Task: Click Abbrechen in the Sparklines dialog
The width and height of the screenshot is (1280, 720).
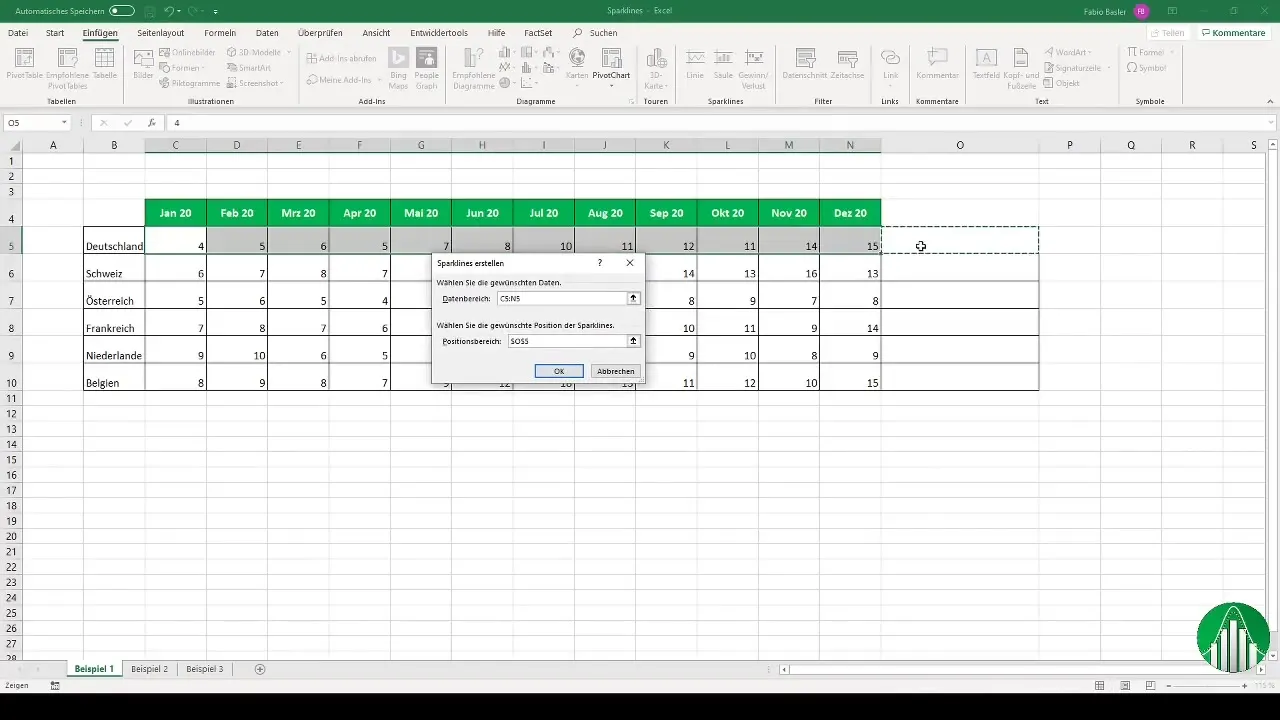Action: coord(615,371)
